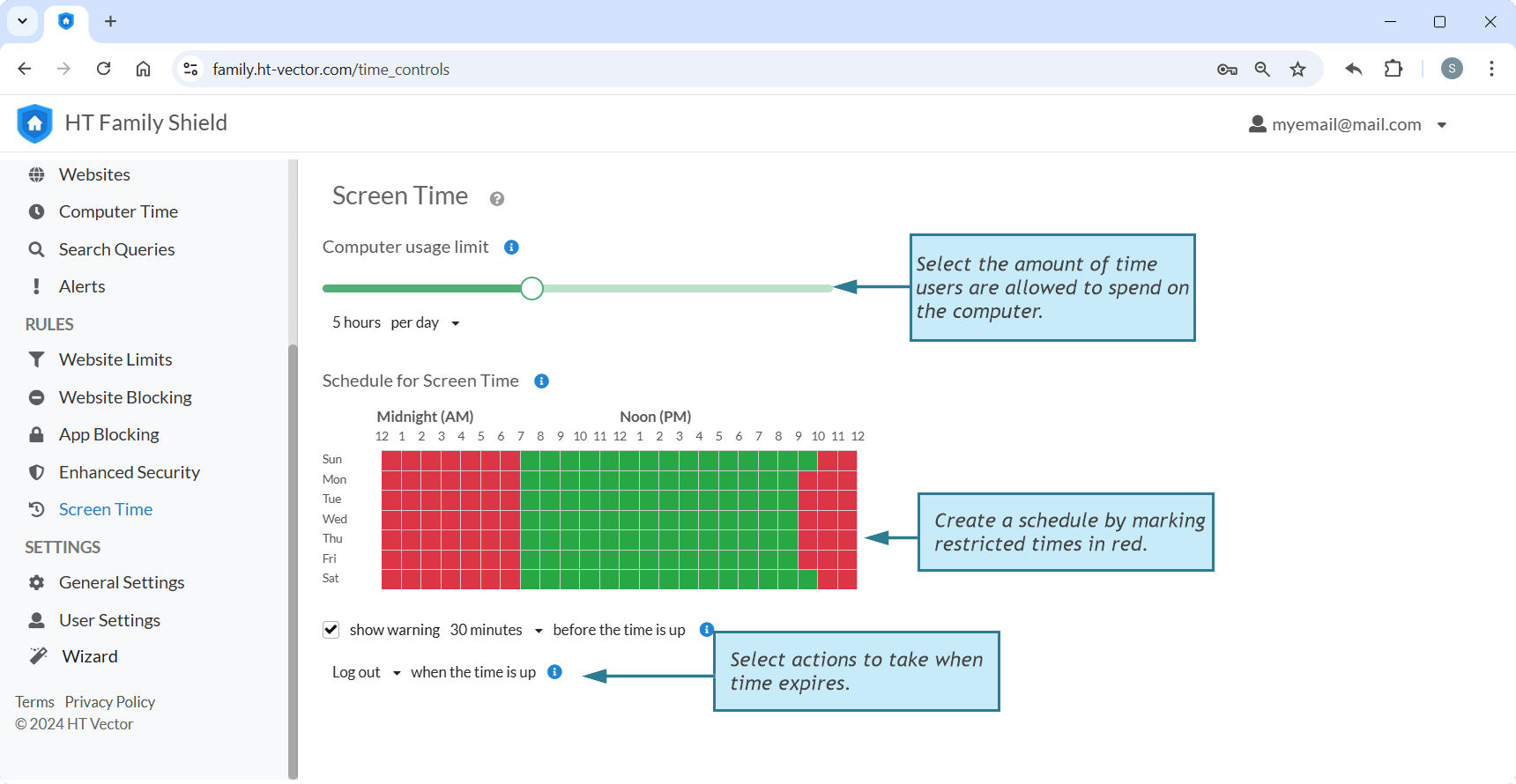This screenshot has width=1516, height=784.
Task: Click the browser home icon
Action: (x=143, y=69)
